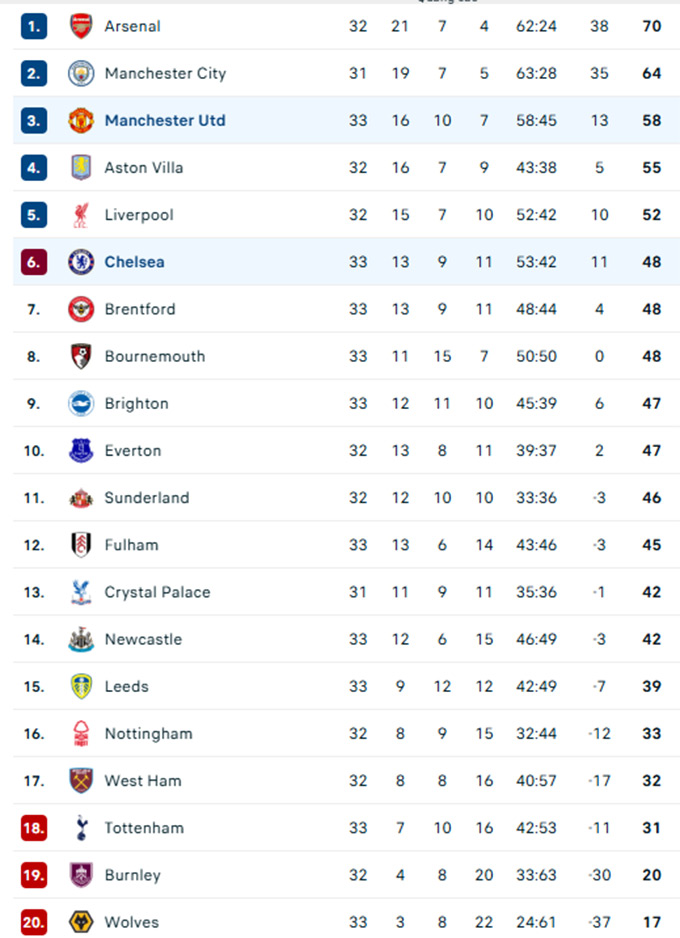
Task: Click the Manchester City club crest
Action: pyautogui.click(x=81, y=73)
